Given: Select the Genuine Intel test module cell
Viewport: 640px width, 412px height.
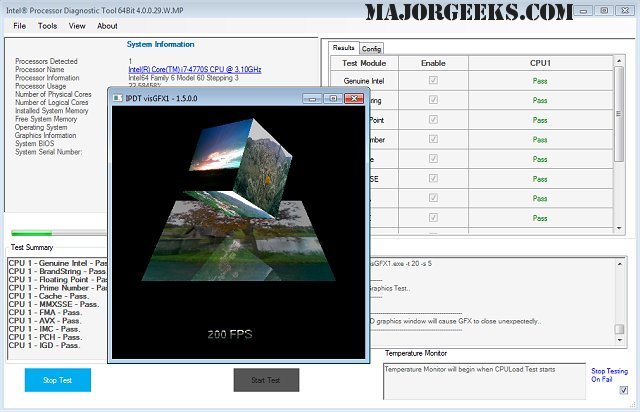Looking at the screenshot, I should 364,81.
